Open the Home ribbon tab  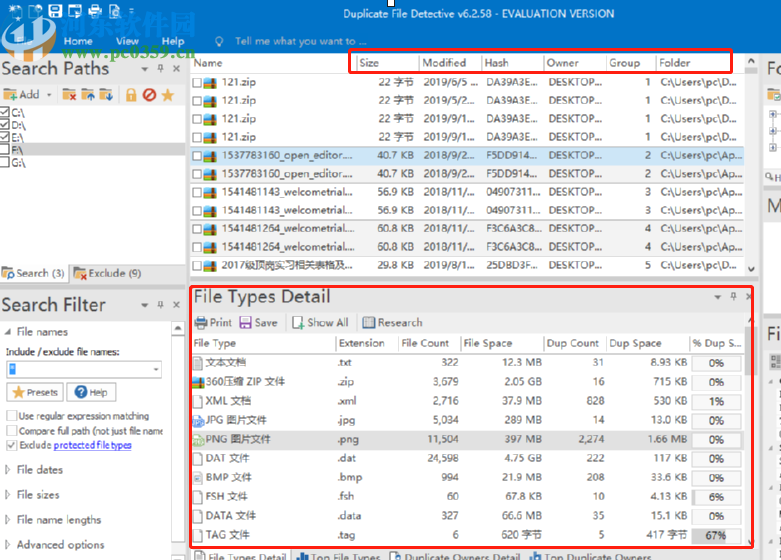(x=78, y=41)
